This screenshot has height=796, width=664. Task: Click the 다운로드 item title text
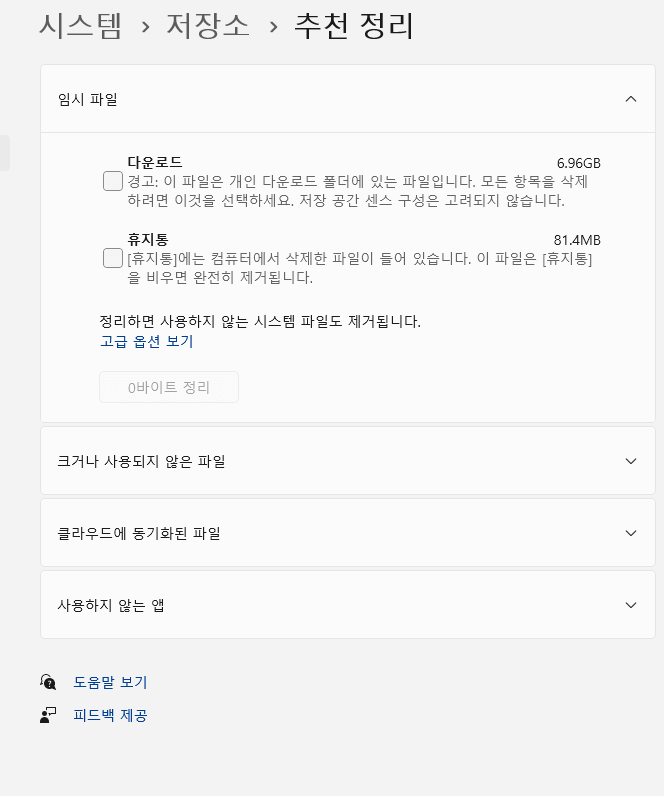pyautogui.click(x=155, y=162)
